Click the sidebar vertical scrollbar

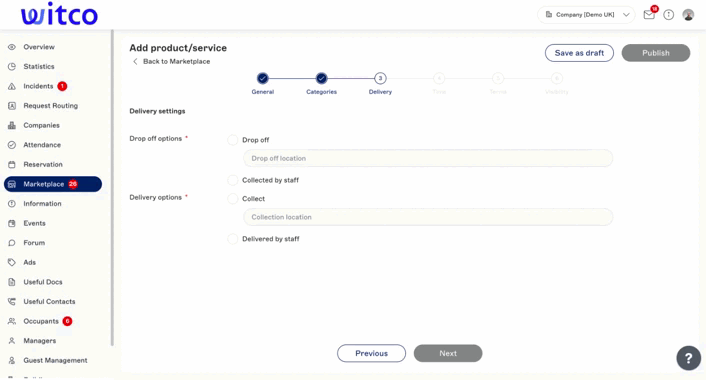coord(112,188)
